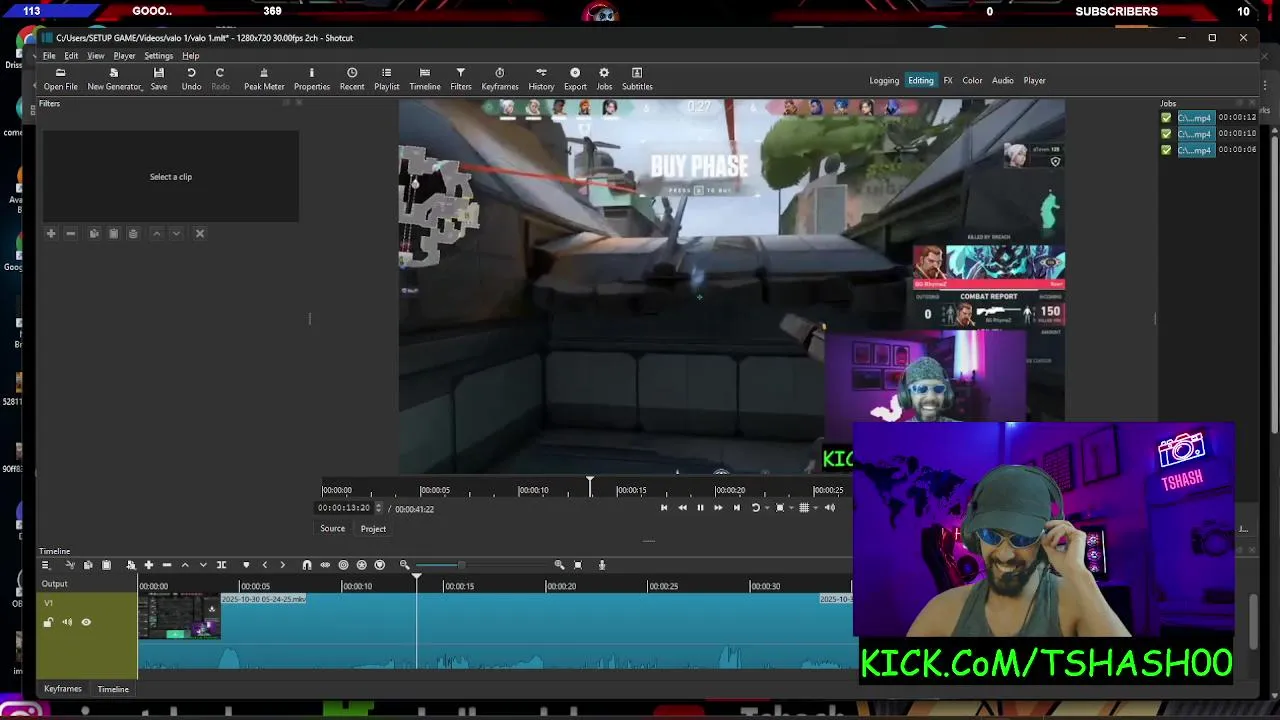
Task: Move the filter down in the Filters panel
Action: (176, 234)
